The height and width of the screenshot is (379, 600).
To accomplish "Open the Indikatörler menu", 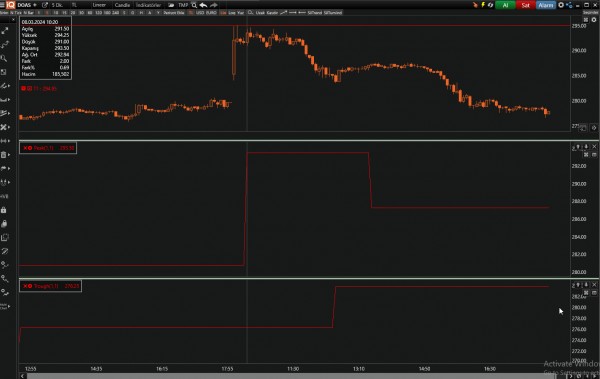I will [148, 5].
